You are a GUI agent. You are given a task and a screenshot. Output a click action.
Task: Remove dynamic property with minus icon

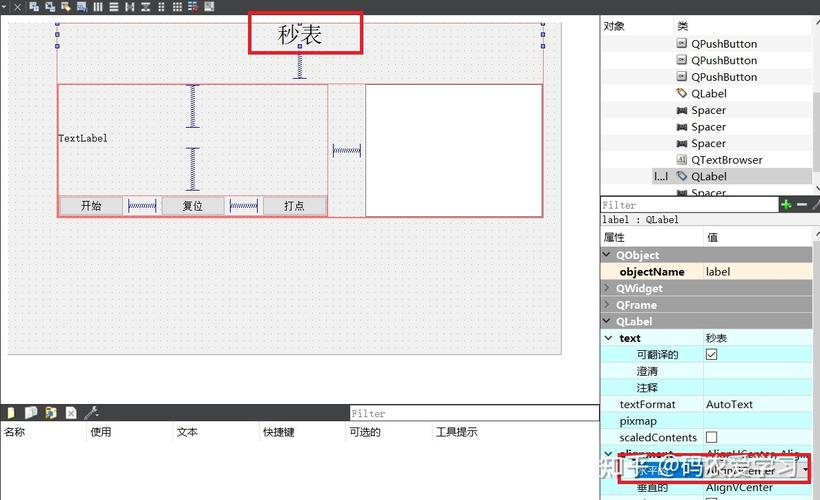802,204
